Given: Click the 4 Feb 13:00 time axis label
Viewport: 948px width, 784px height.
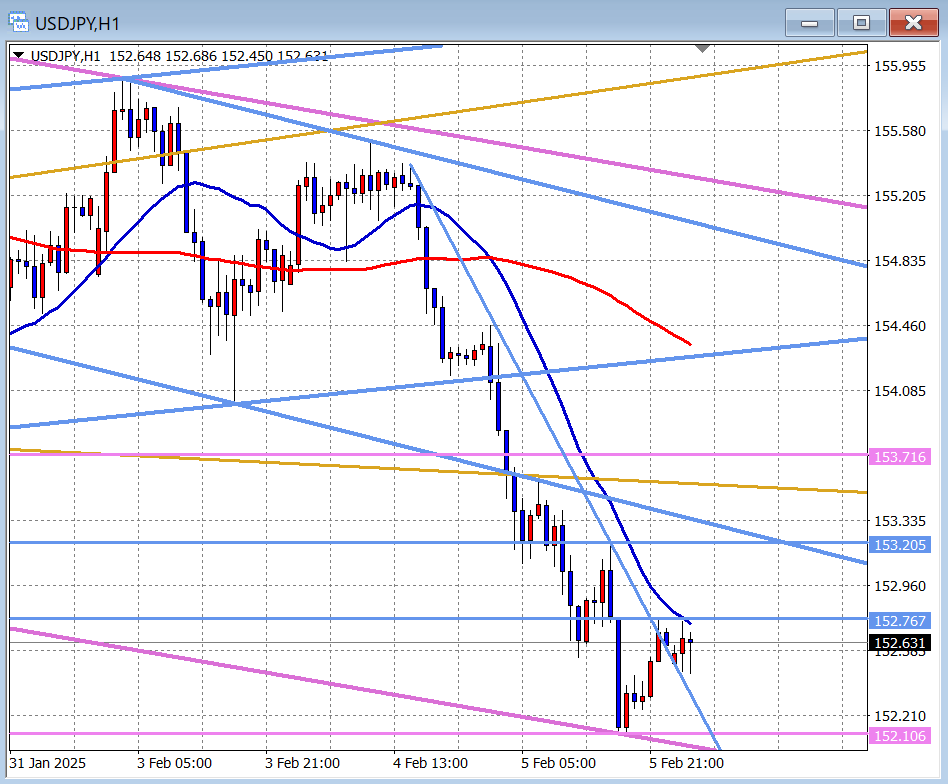Looking at the screenshot, I should [429, 763].
